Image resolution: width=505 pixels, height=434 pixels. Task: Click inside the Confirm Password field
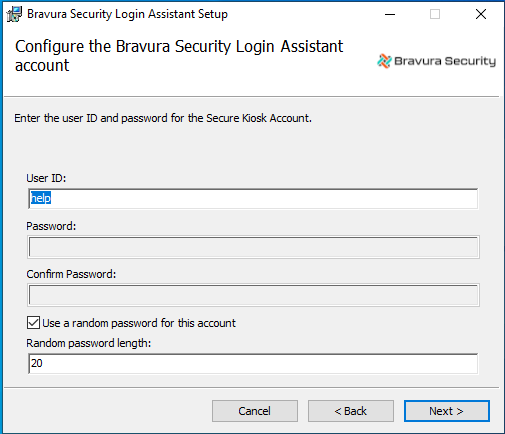pos(253,295)
